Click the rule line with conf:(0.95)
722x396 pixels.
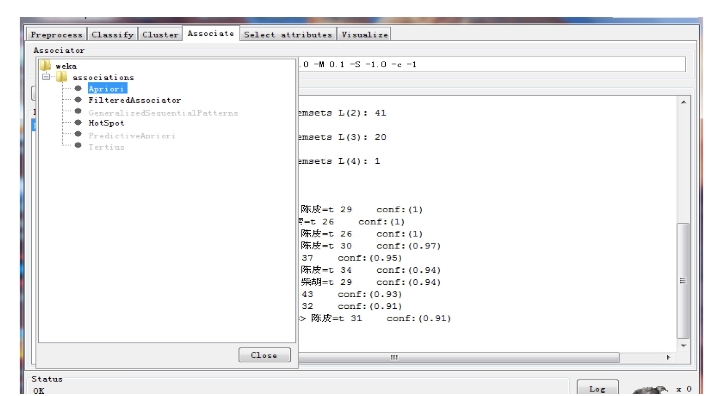[x=352, y=258]
